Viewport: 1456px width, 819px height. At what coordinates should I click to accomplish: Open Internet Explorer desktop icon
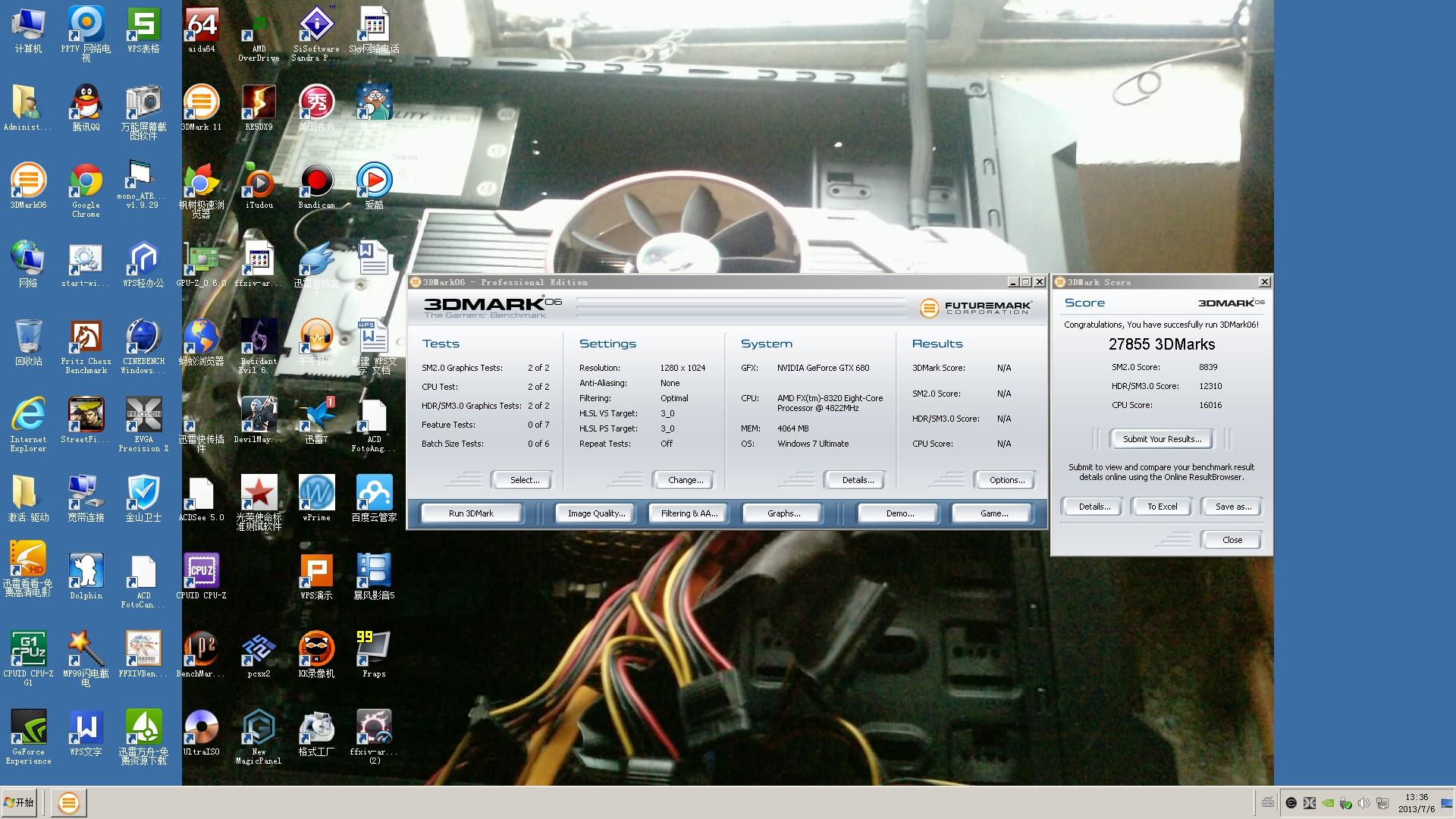coord(28,425)
